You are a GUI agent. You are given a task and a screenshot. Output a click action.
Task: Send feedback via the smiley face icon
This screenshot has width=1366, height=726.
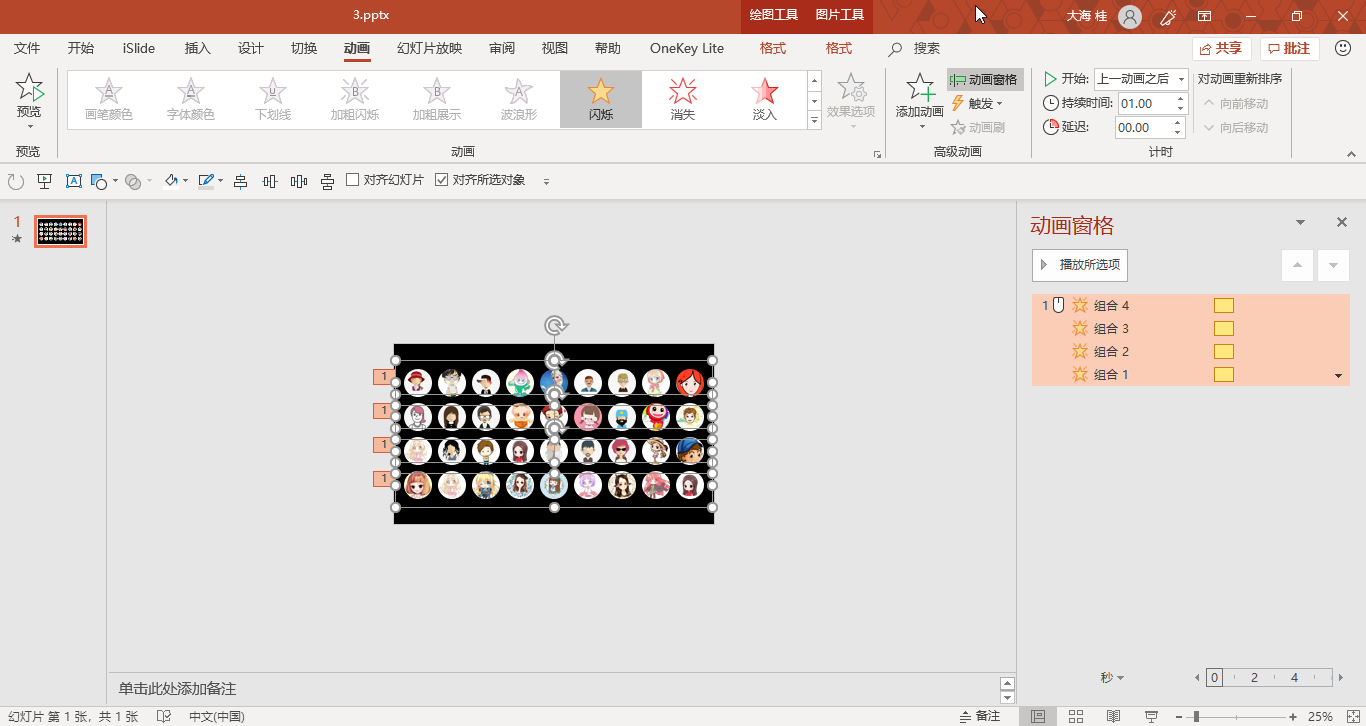[x=1343, y=48]
